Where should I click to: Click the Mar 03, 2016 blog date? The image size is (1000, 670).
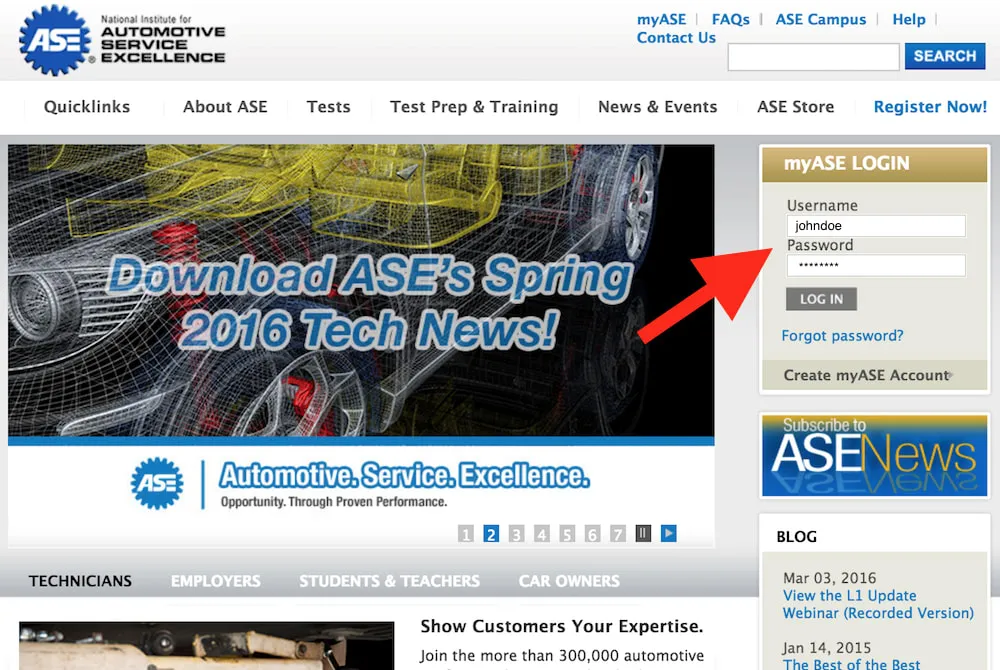point(829,578)
